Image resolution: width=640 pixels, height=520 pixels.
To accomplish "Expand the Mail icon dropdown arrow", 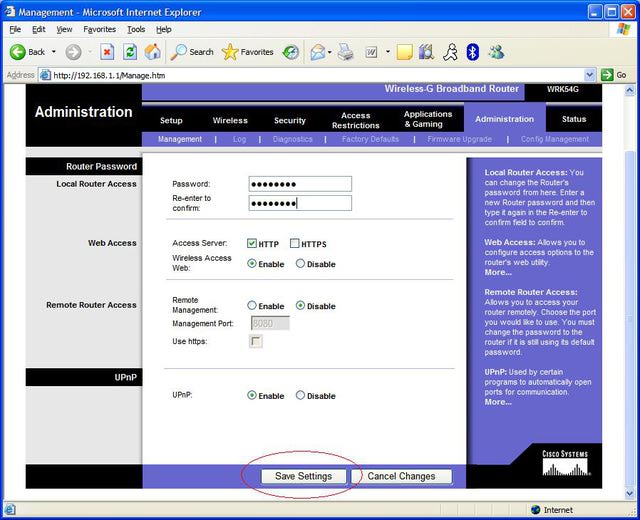I will pos(328,52).
